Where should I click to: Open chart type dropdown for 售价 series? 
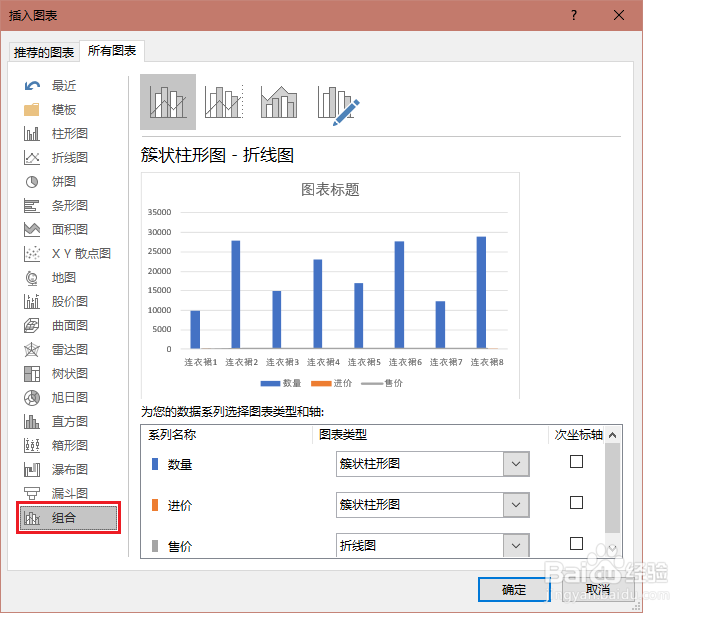(x=516, y=546)
